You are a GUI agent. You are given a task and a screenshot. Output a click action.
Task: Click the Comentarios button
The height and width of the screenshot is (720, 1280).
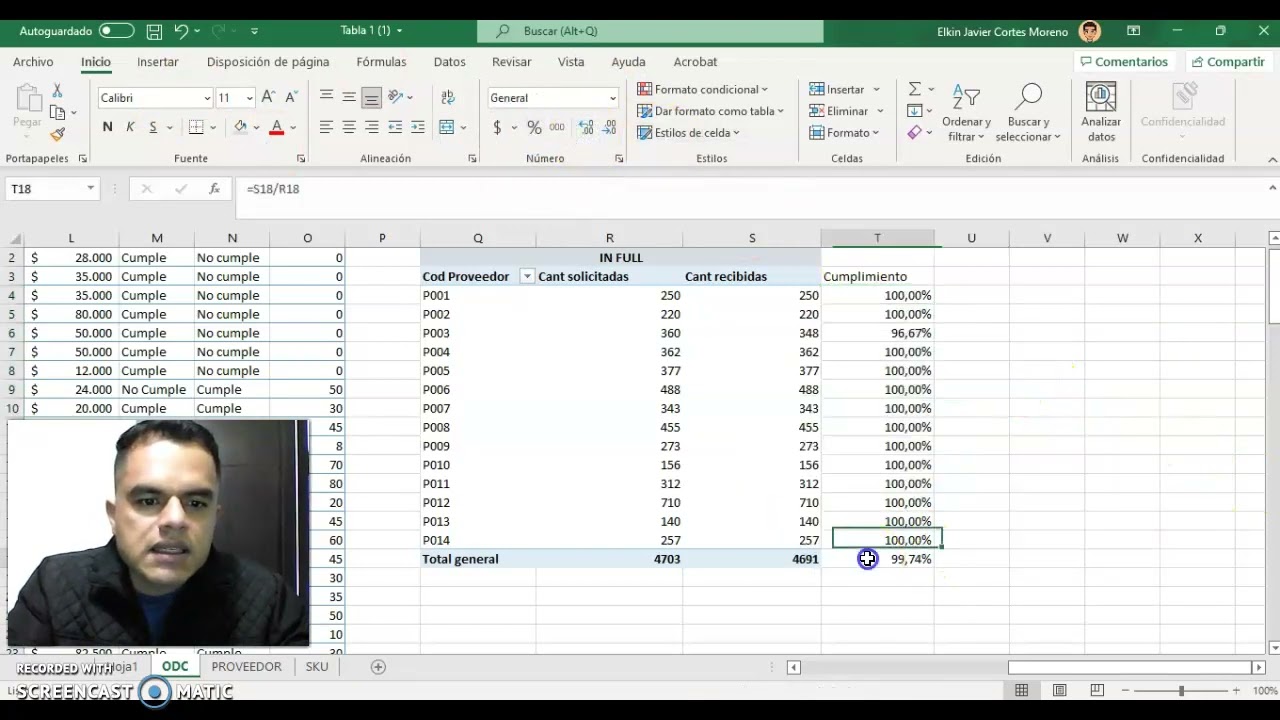(1124, 62)
